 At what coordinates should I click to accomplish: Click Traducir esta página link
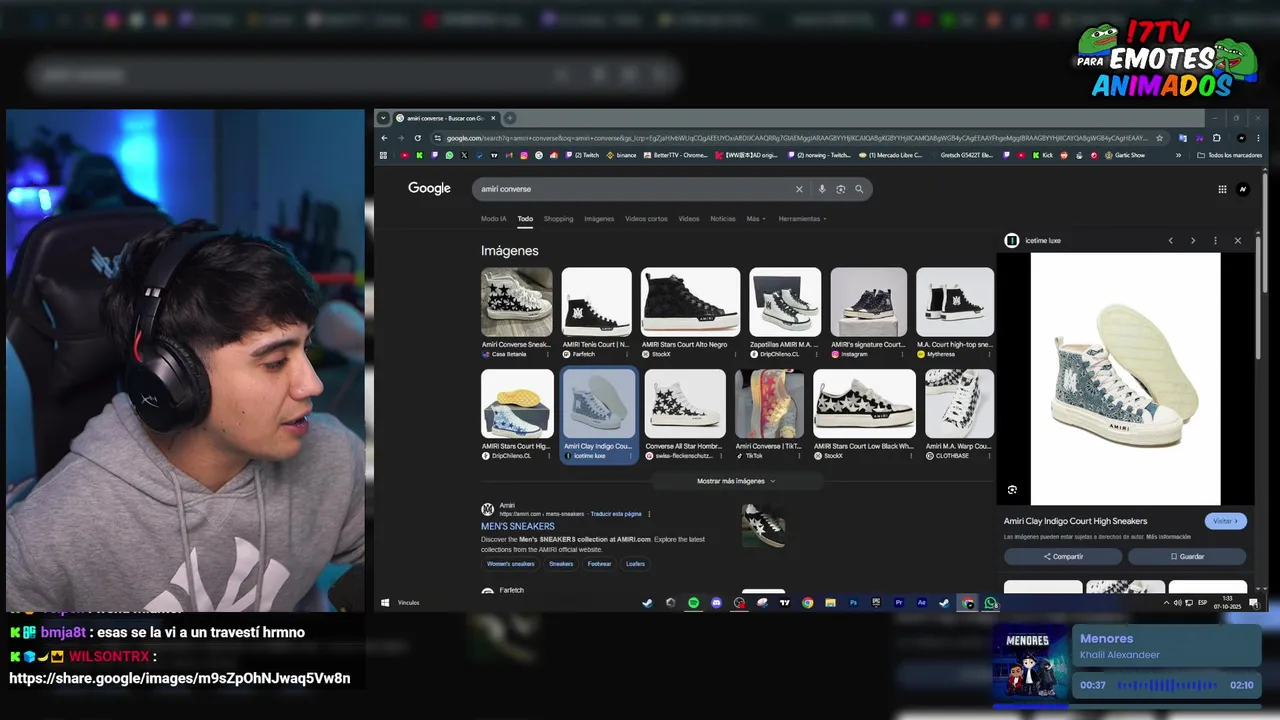pyautogui.click(x=616, y=514)
